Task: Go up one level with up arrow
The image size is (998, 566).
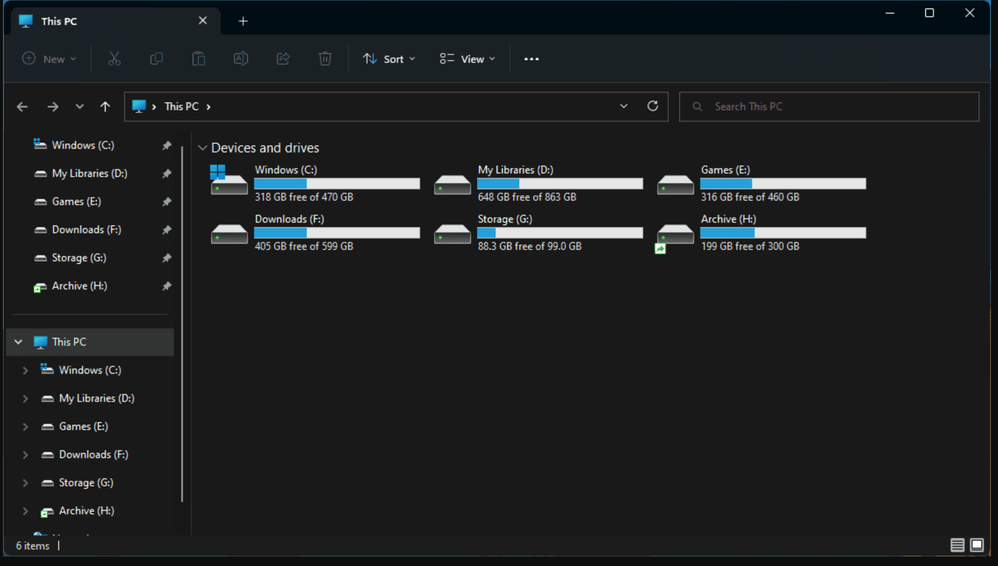Action: click(105, 106)
